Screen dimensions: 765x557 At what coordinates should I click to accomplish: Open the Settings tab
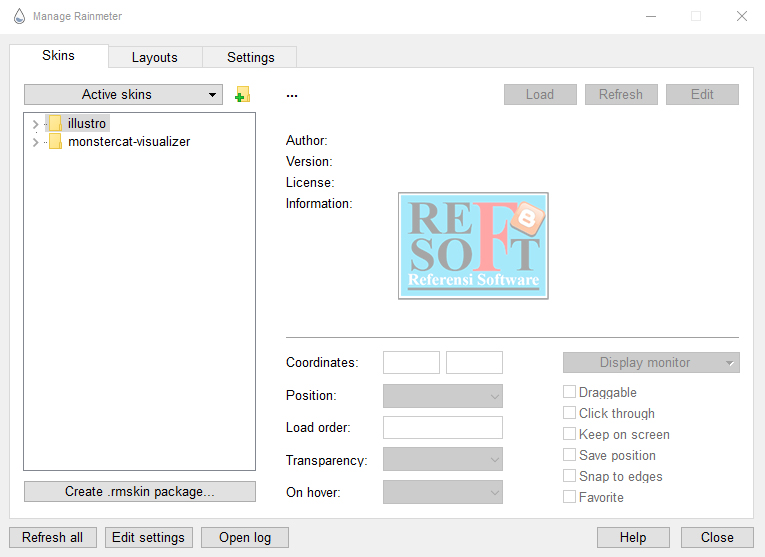click(x=250, y=58)
